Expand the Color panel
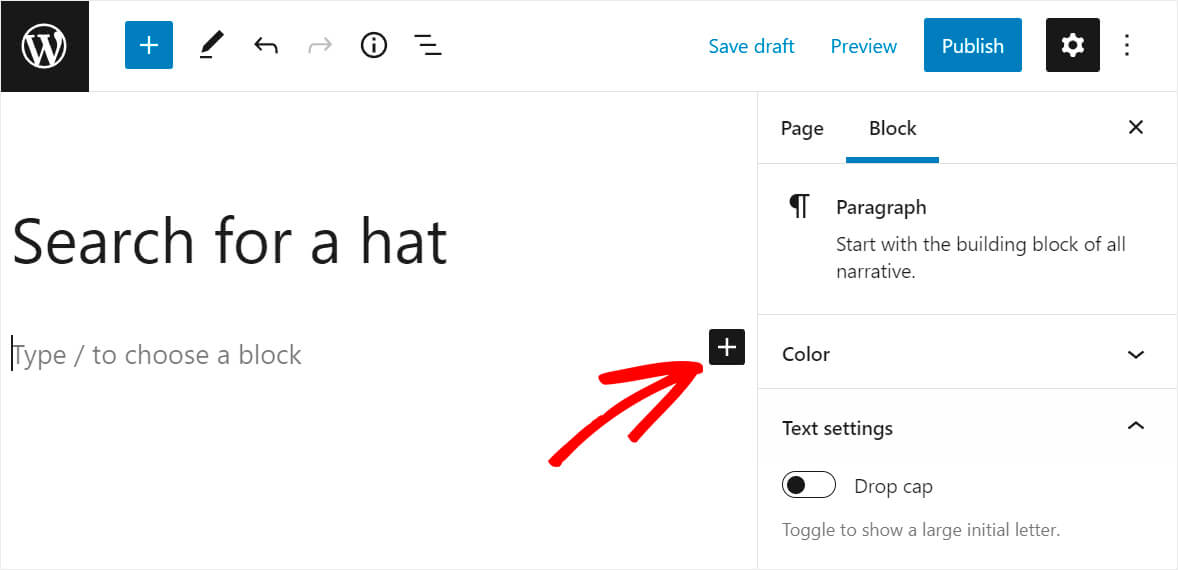This screenshot has height=570, width=1178. pos(968,354)
